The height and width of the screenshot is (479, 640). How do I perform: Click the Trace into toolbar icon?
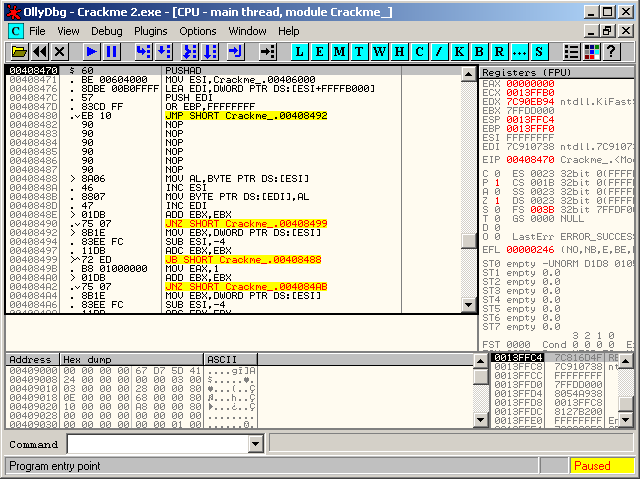[190, 52]
